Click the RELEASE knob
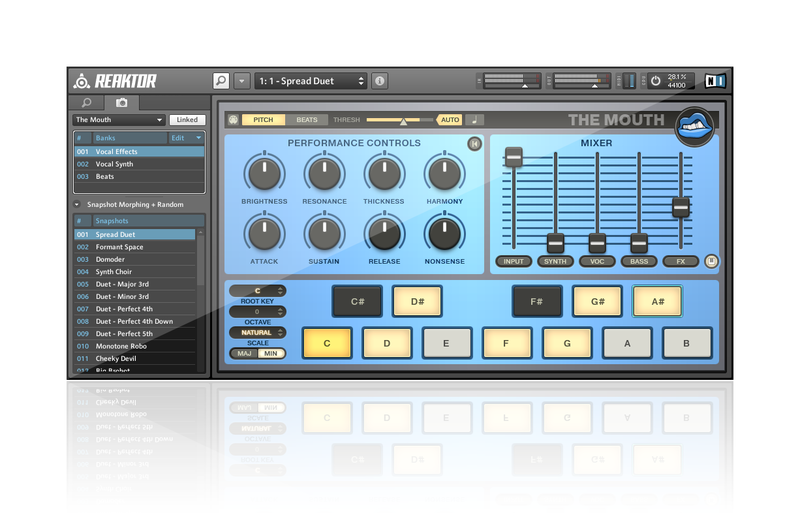The height and width of the screenshot is (513, 800). pos(384,233)
